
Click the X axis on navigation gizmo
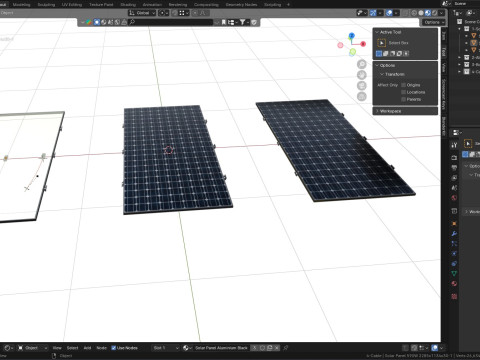coord(363,44)
